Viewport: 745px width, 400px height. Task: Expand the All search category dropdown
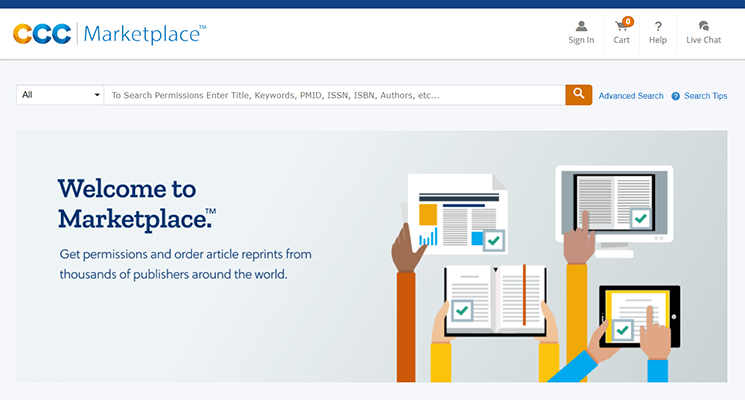pos(60,95)
